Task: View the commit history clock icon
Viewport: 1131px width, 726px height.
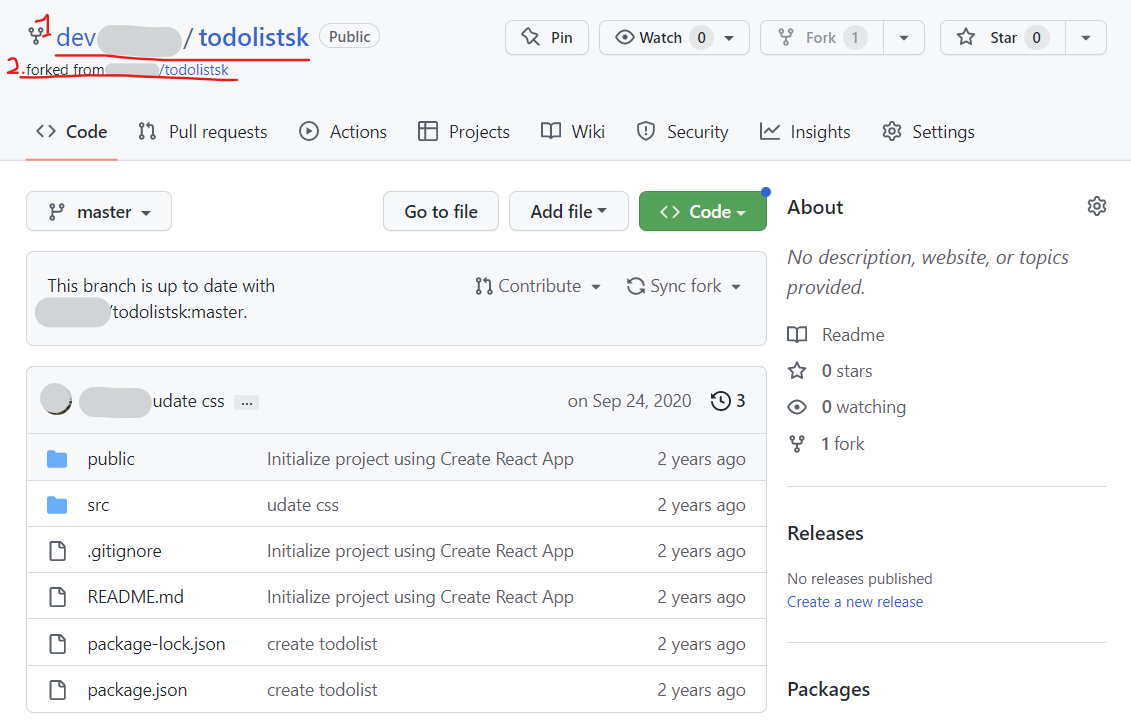Action: coord(721,401)
